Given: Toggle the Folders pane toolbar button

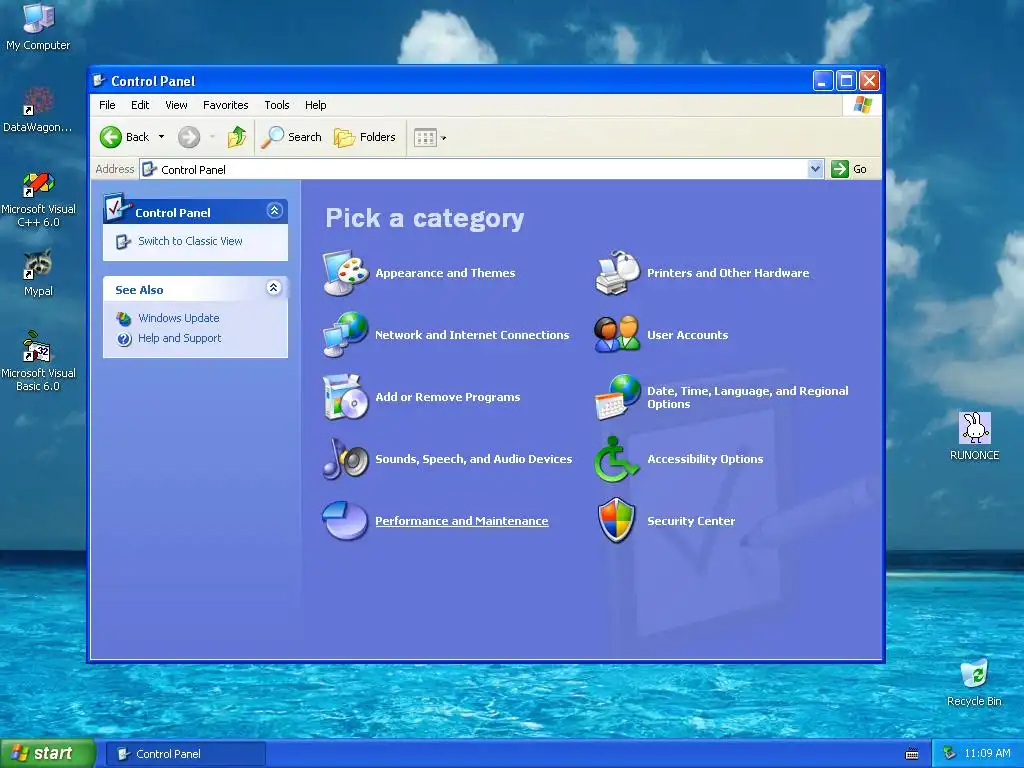Looking at the screenshot, I should 364,137.
